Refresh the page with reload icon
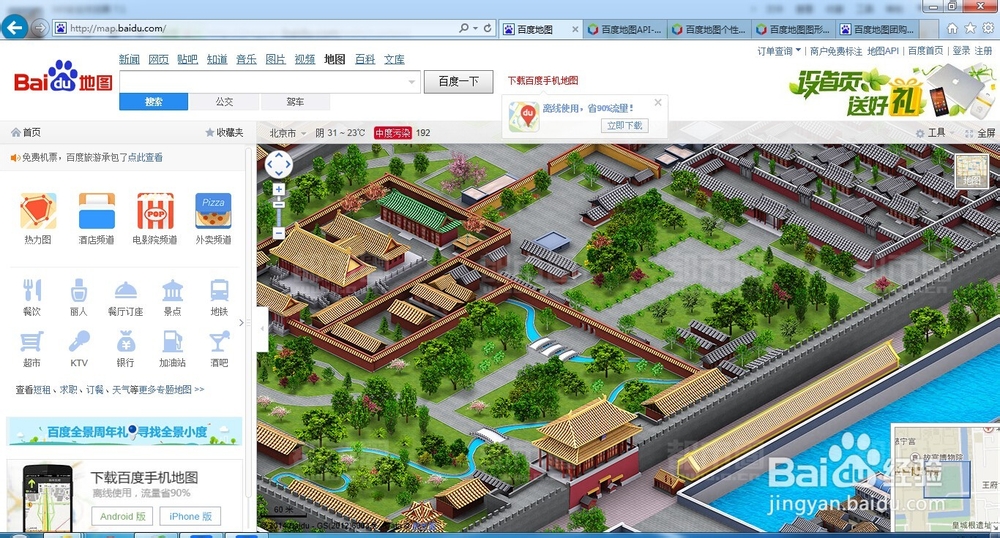1000x538 pixels. pyautogui.click(x=487, y=28)
